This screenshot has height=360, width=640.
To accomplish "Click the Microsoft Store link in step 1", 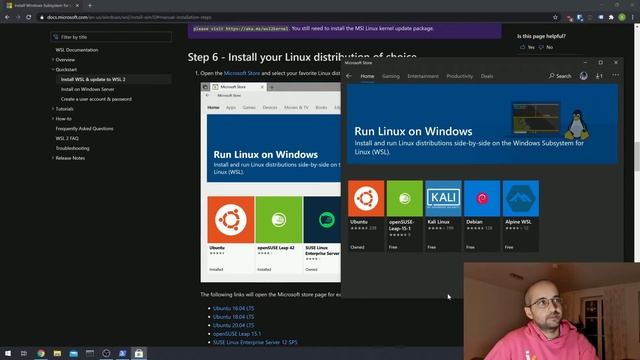I will pyautogui.click(x=242, y=73).
